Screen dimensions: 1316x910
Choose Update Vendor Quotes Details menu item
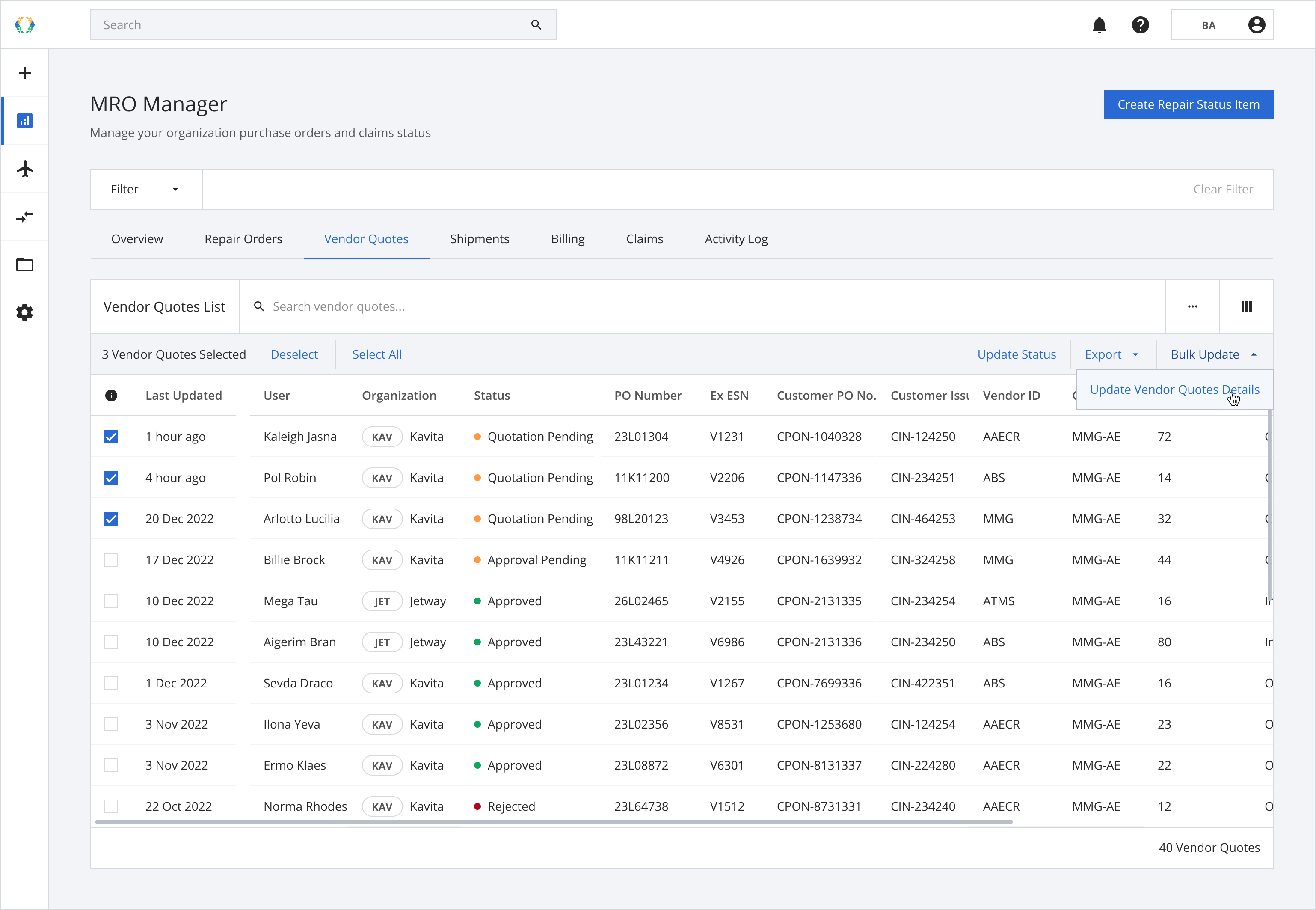pyautogui.click(x=1175, y=390)
